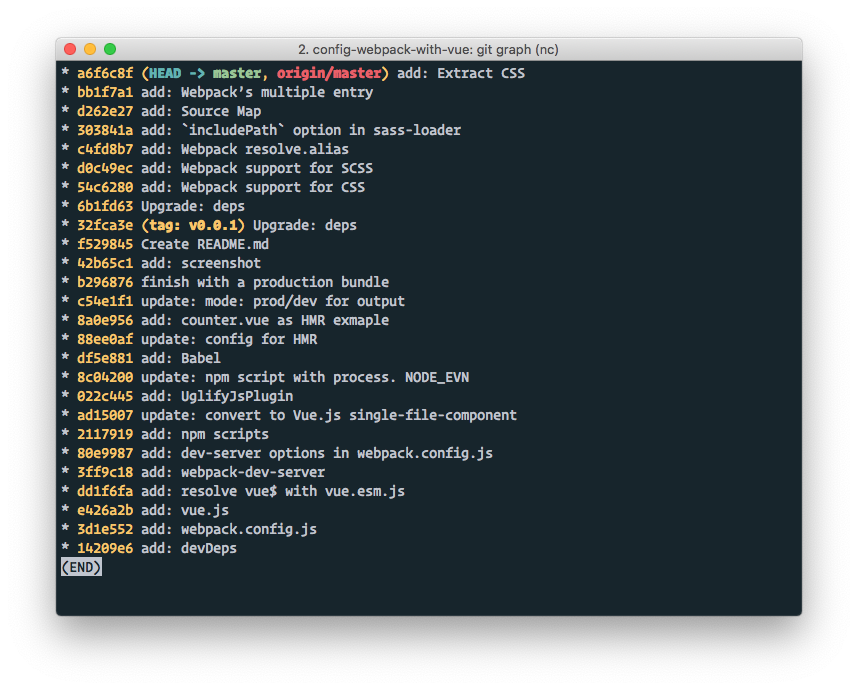The image size is (858, 690).
Task: Select commit hash 54c6280
Action: (x=105, y=187)
